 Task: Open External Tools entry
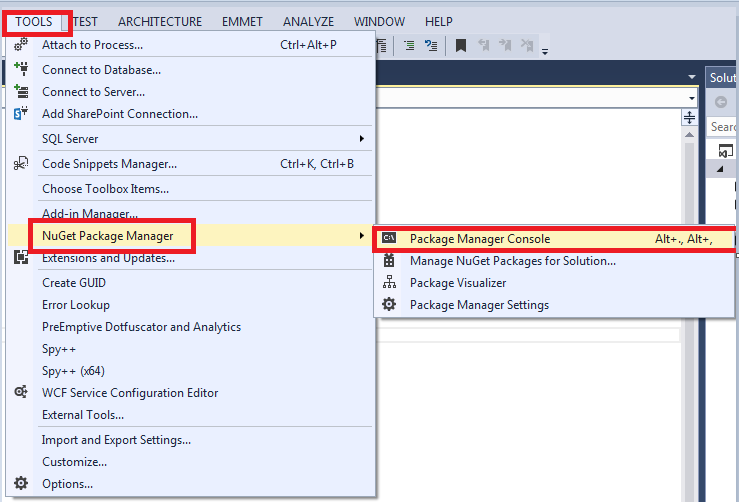point(191,415)
